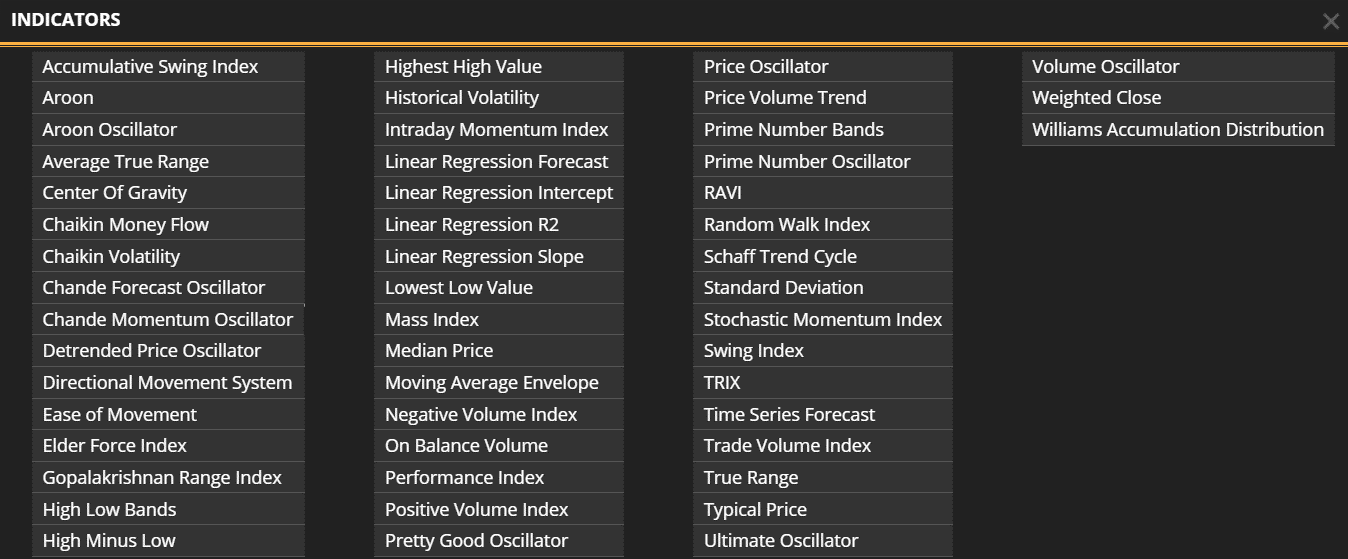Choose the Mass Index indicator
Image resolution: width=1348 pixels, height=559 pixels.
[432, 320]
